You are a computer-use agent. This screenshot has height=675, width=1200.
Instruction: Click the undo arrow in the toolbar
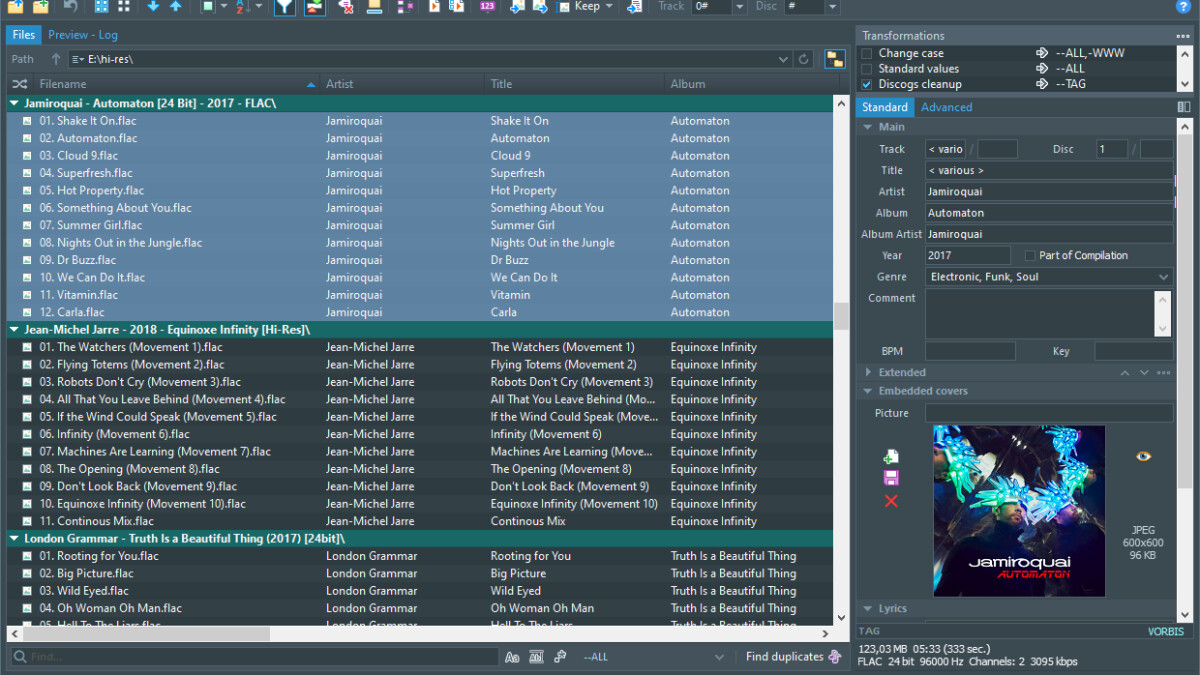point(71,7)
